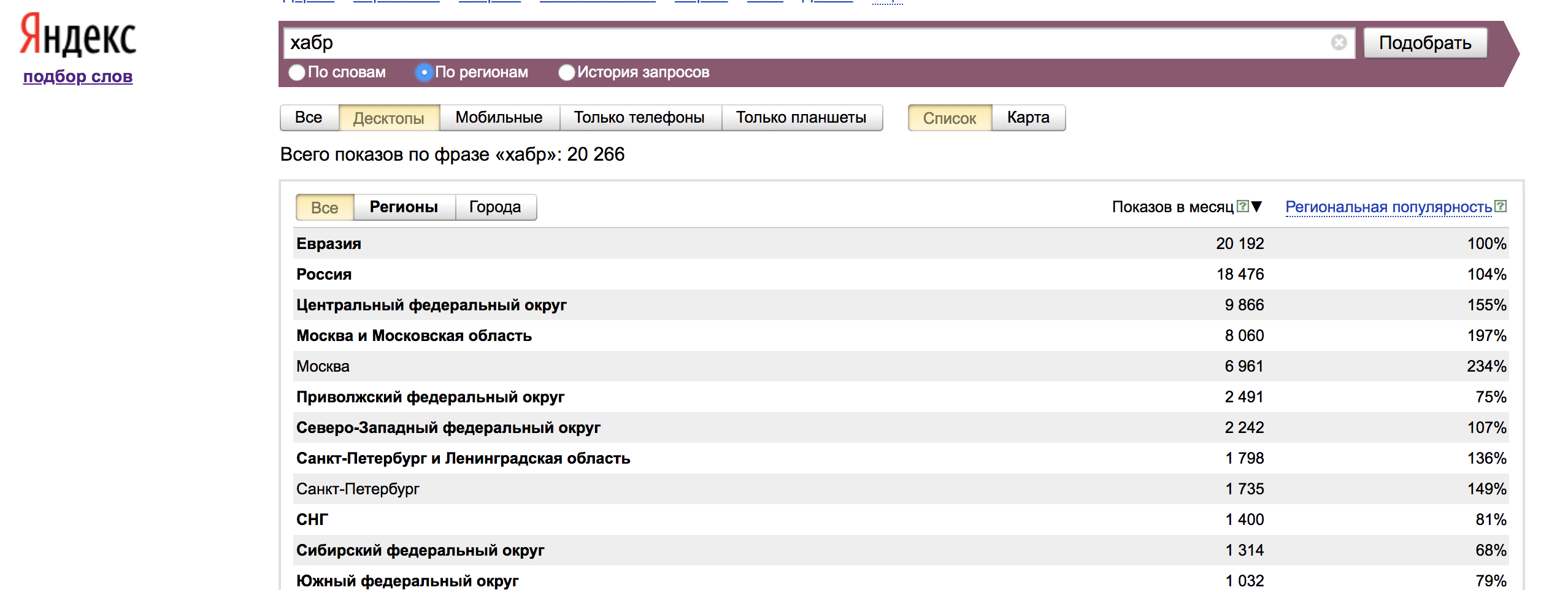
Task: Click the total impressions text 20 266
Action: [596, 154]
